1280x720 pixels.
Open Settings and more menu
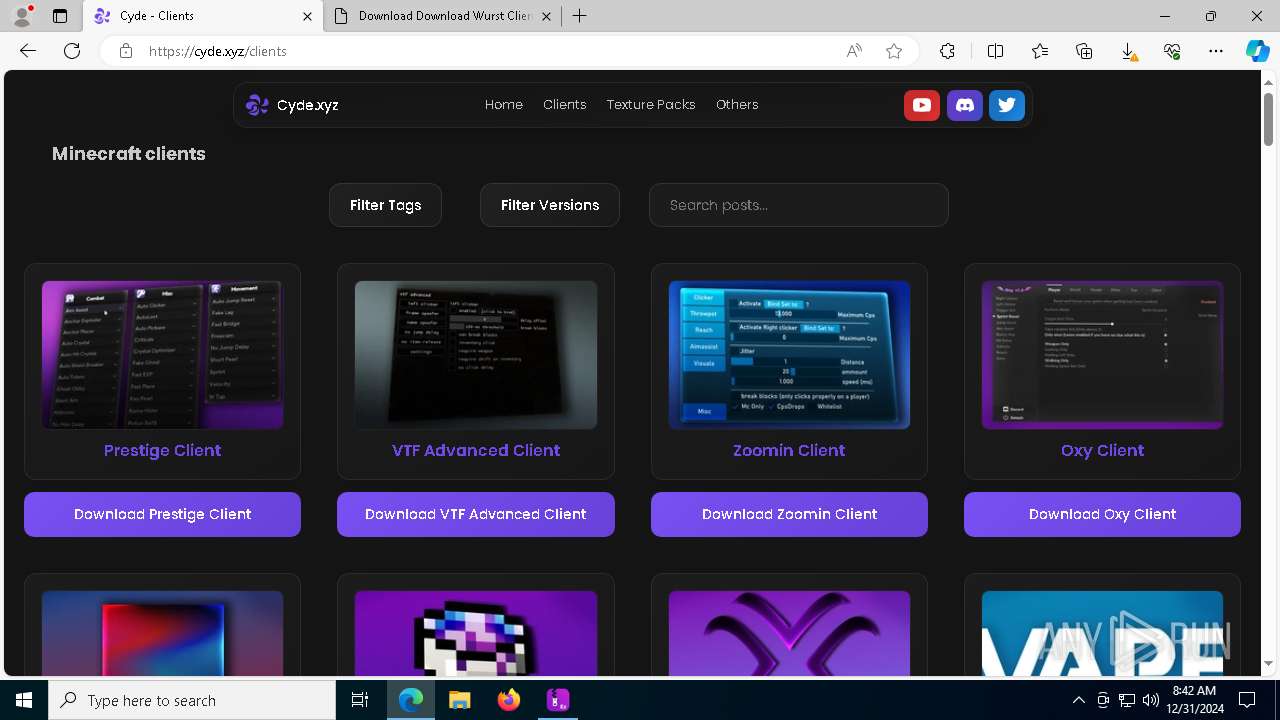tap(1216, 51)
